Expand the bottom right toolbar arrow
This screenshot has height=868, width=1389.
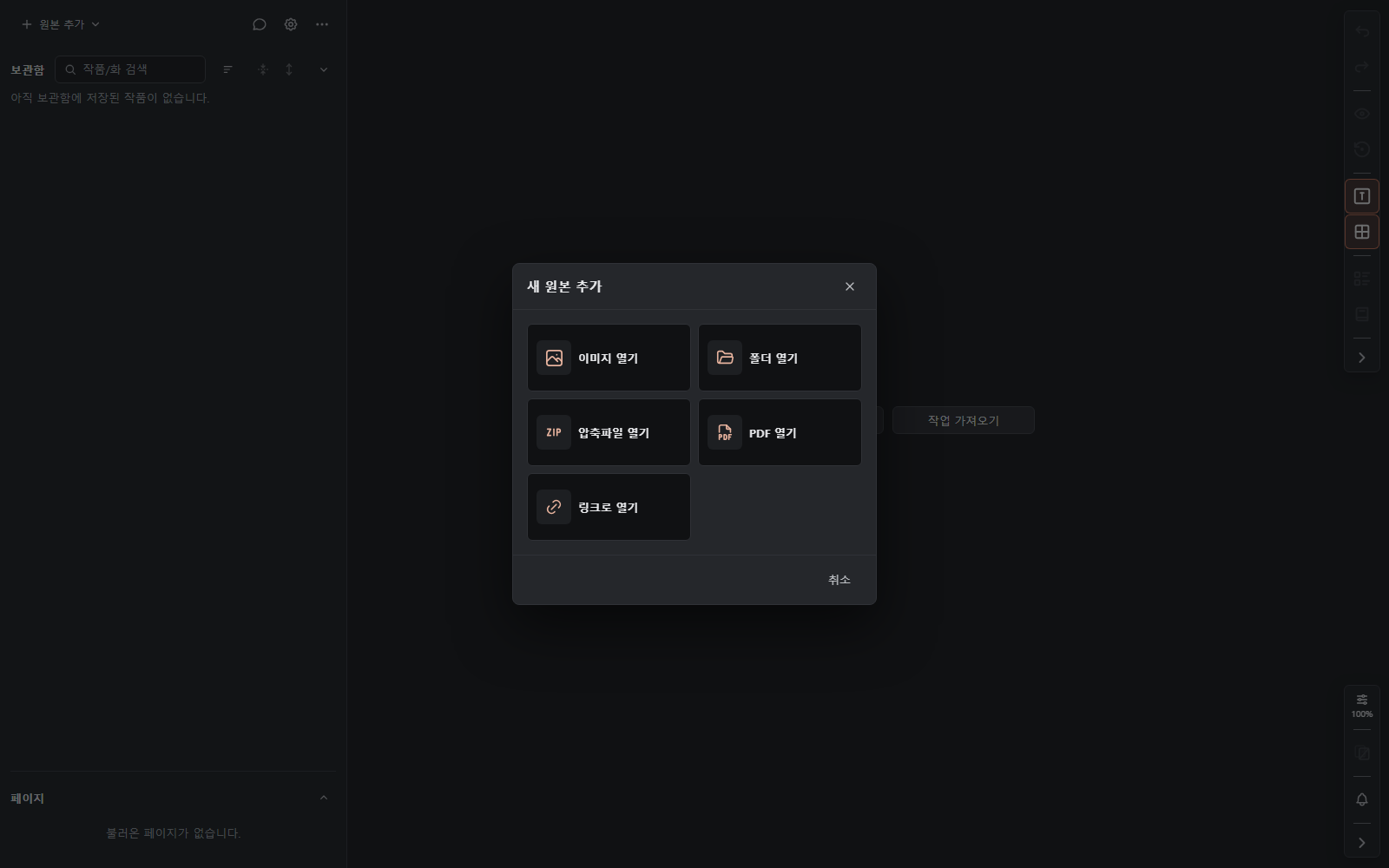click(x=1362, y=843)
